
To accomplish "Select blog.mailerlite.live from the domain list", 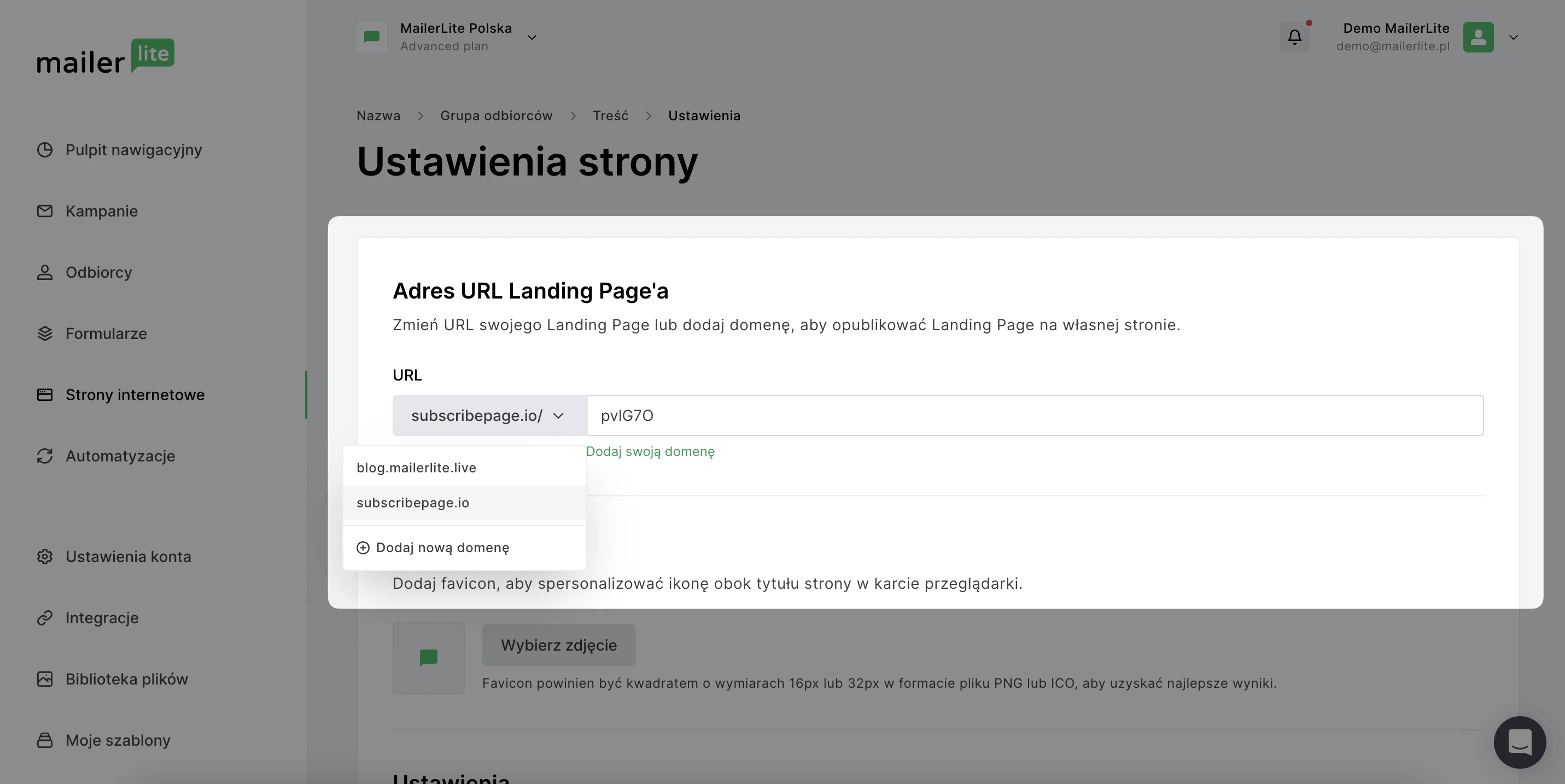I will [416, 467].
